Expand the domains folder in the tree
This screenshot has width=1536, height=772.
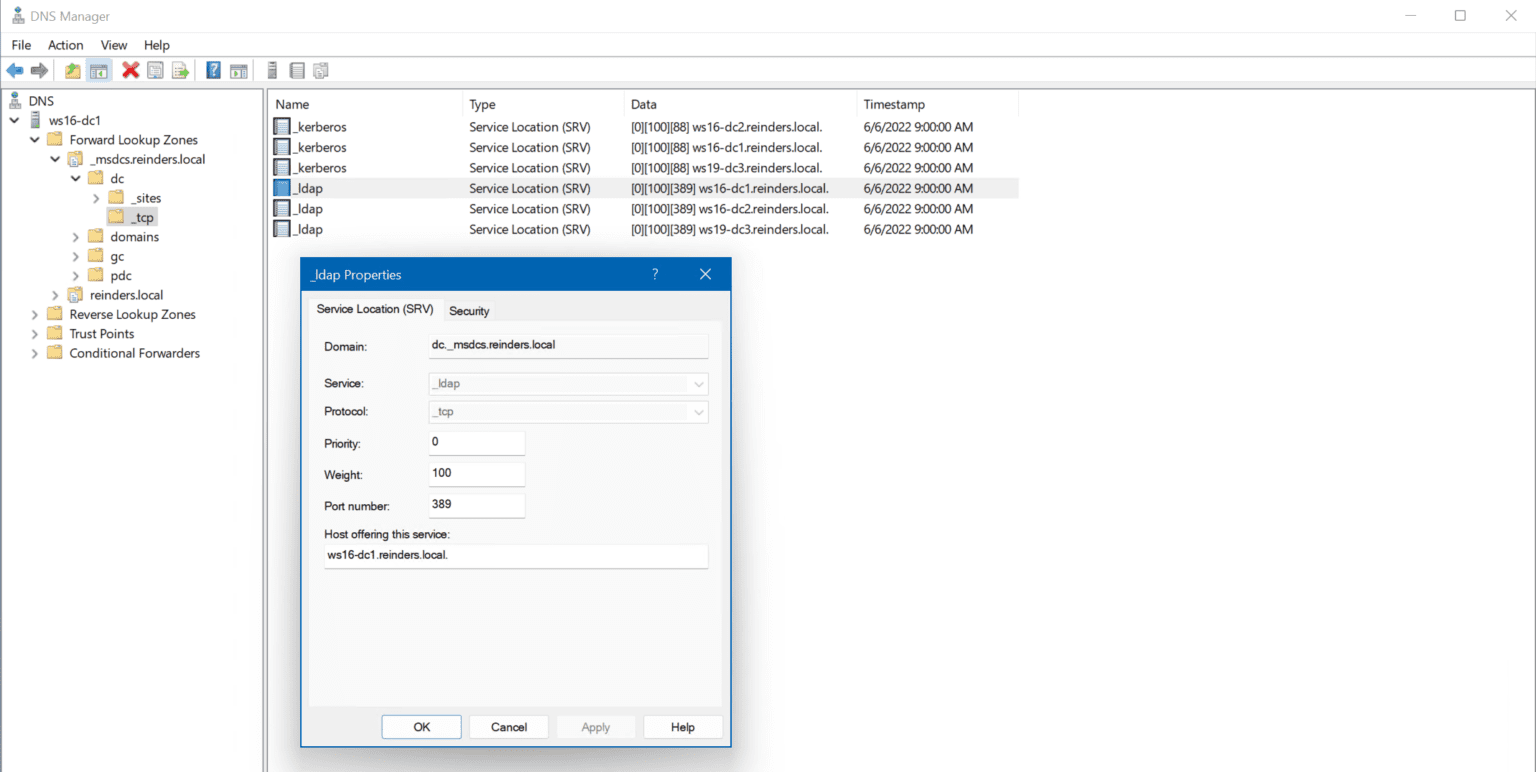coord(75,236)
